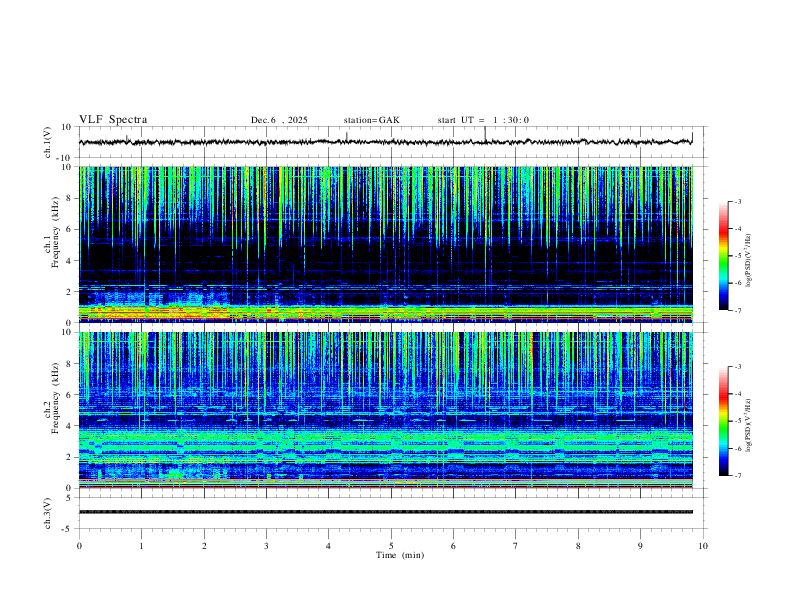Click the "-7" label on ch.1 colorbar

(737, 310)
